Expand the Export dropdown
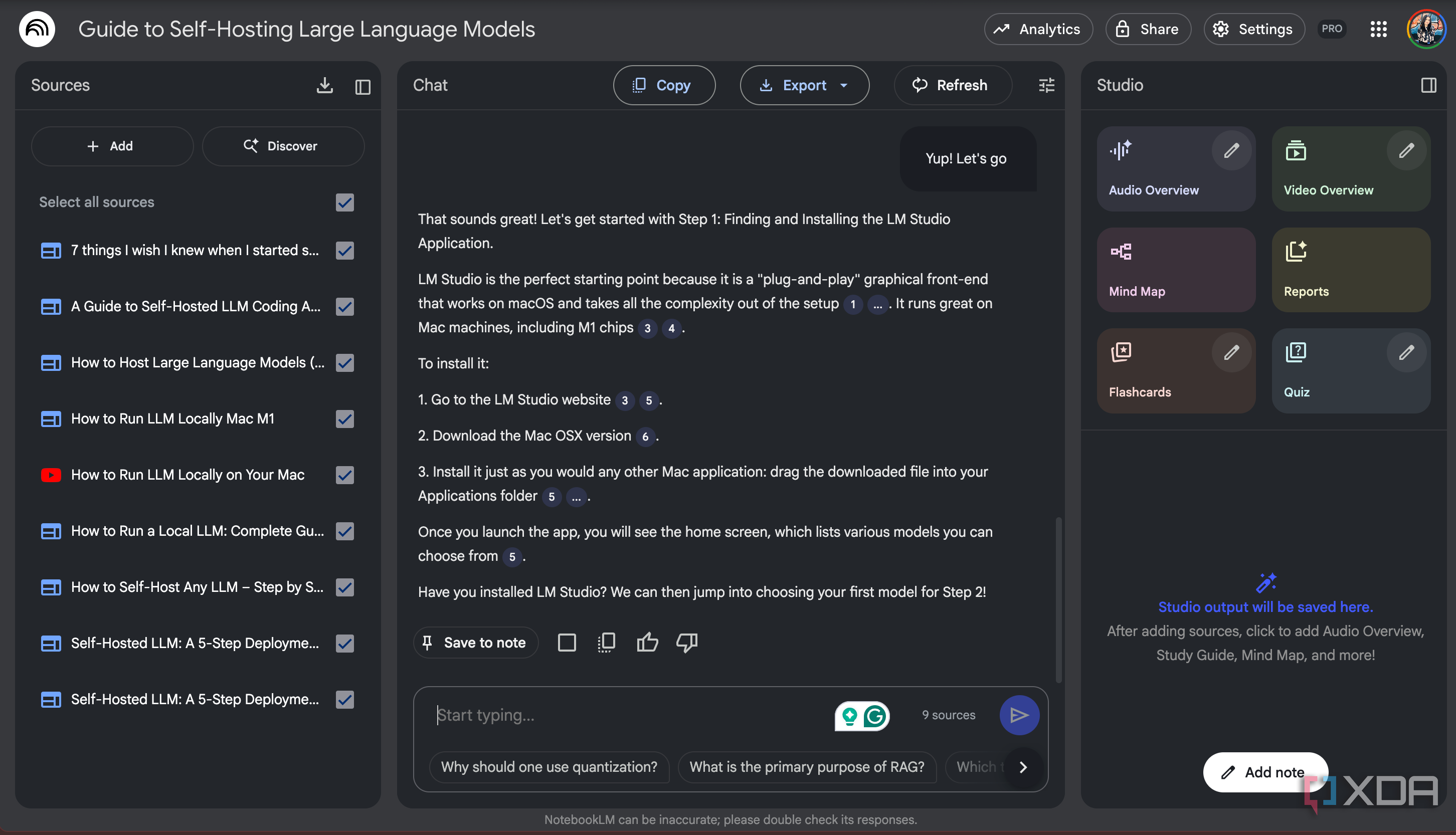 click(843, 85)
